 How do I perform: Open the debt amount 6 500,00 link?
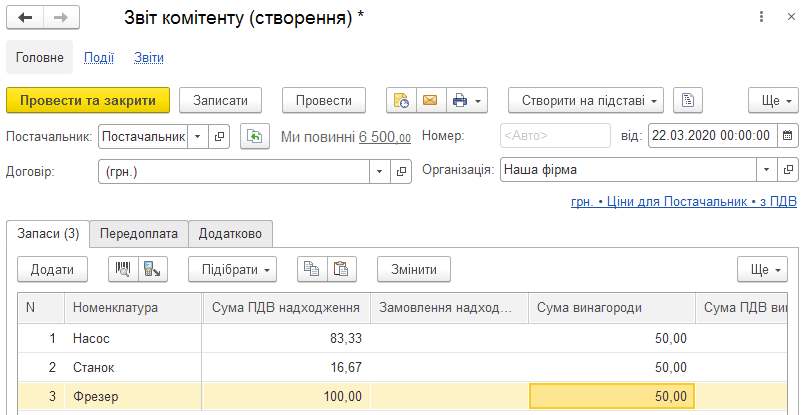tap(385, 136)
